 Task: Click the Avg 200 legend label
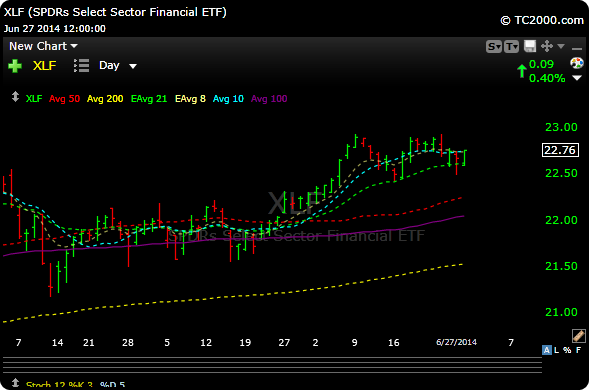[105, 99]
